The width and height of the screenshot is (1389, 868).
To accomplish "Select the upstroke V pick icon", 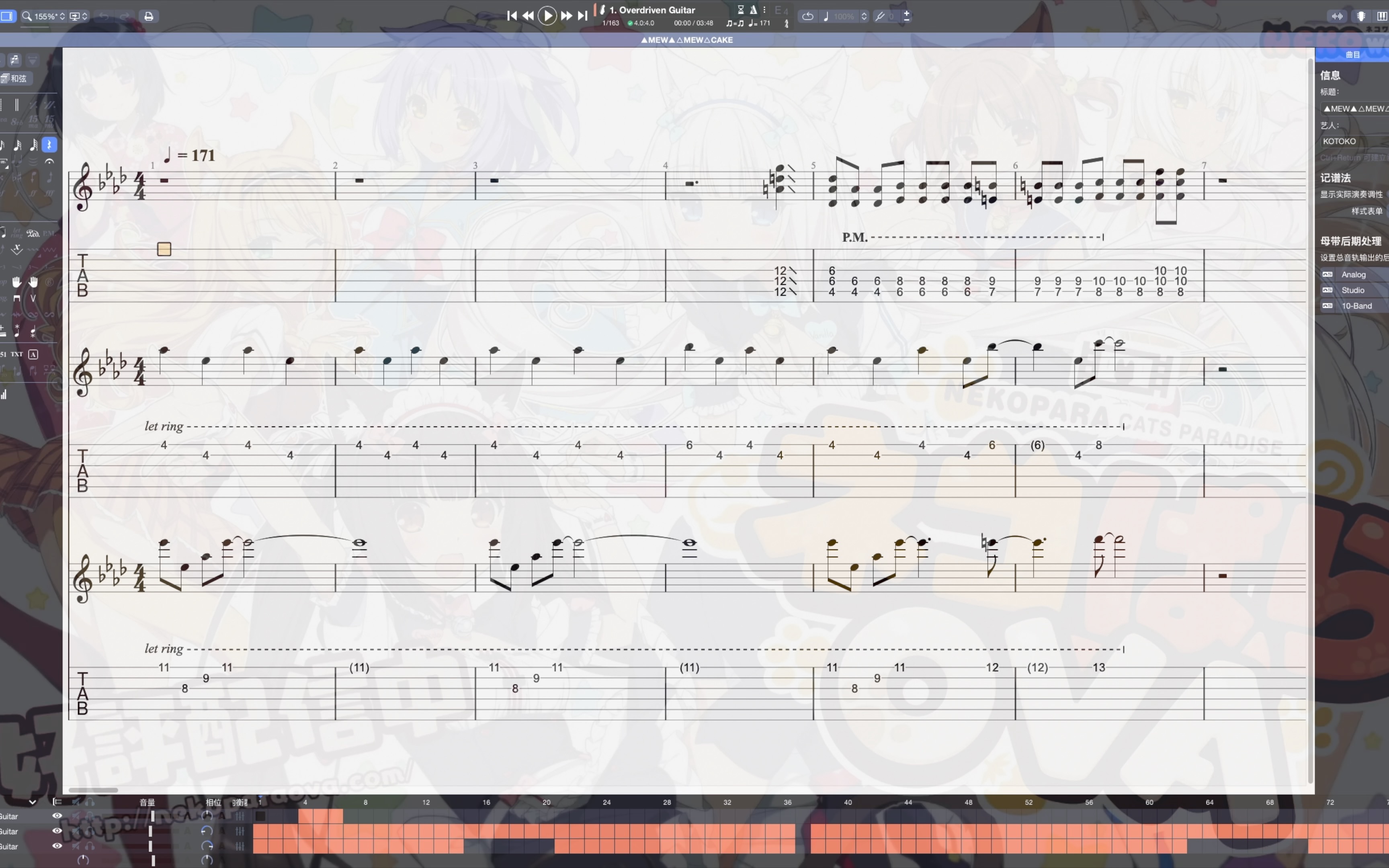I will [33, 299].
